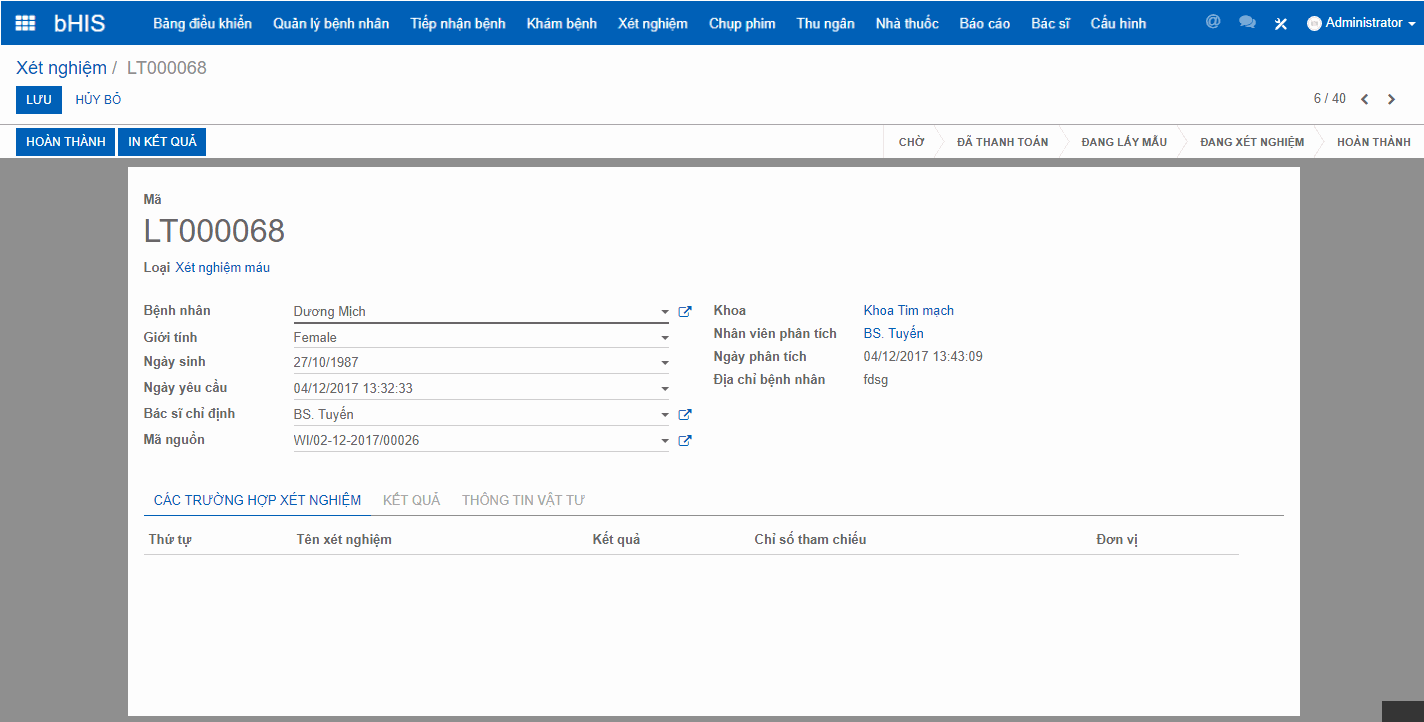Open the apps grid icon next to bHIS
This screenshot has width=1424, height=722.
click(x=24, y=22)
